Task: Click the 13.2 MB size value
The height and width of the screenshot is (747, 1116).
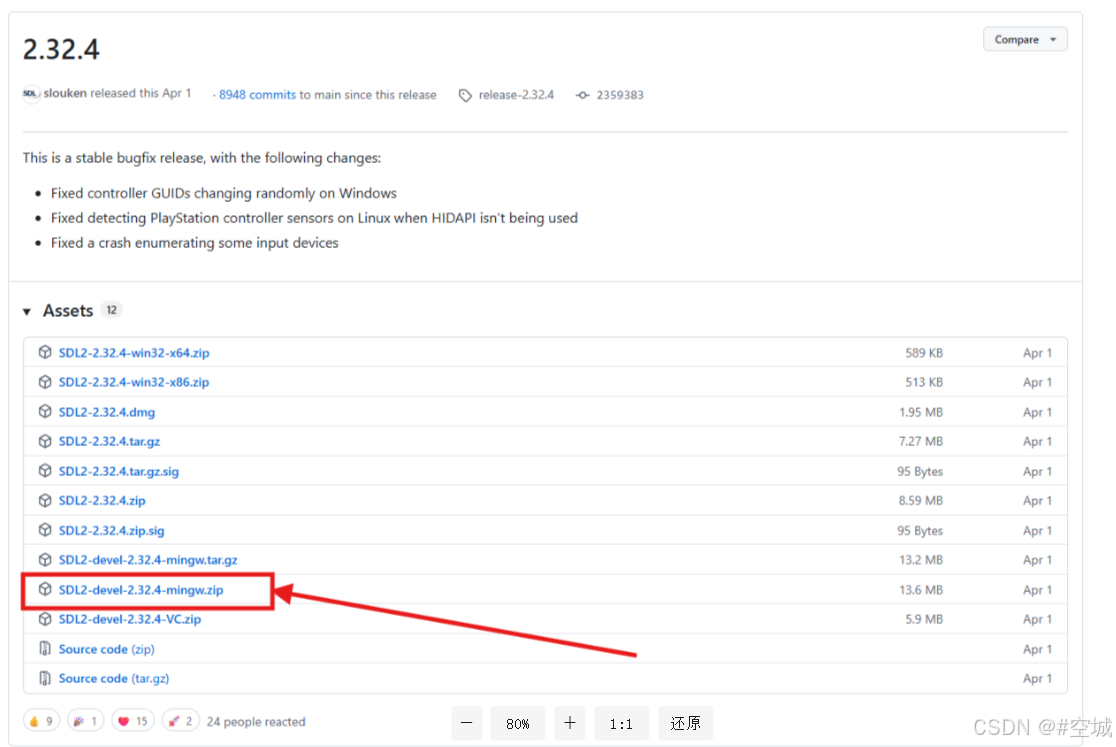Action: pyautogui.click(x=921, y=560)
